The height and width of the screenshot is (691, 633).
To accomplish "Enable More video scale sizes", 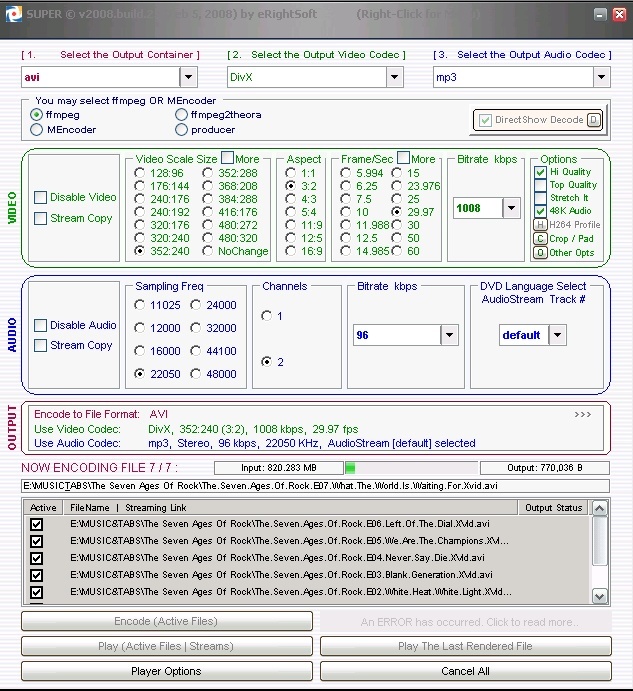I will 227,158.
